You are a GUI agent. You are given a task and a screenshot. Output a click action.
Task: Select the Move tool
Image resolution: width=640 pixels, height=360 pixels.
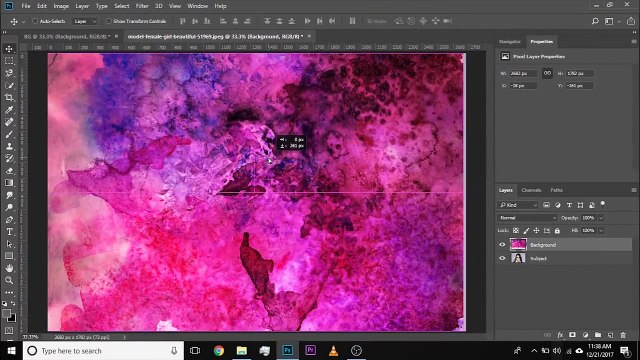pos(9,49)
